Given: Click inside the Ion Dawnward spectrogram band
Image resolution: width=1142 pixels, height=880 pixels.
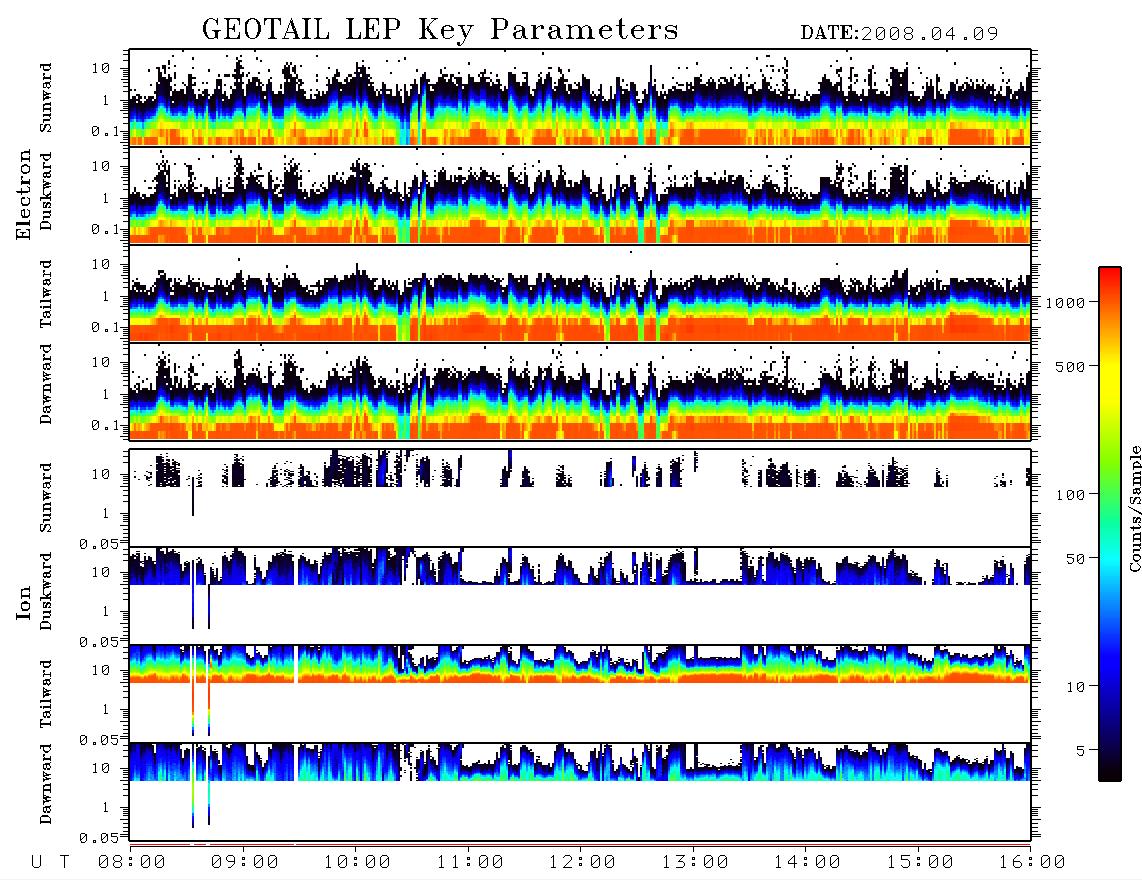Looking at the screenshot, I should click(580, 762).
